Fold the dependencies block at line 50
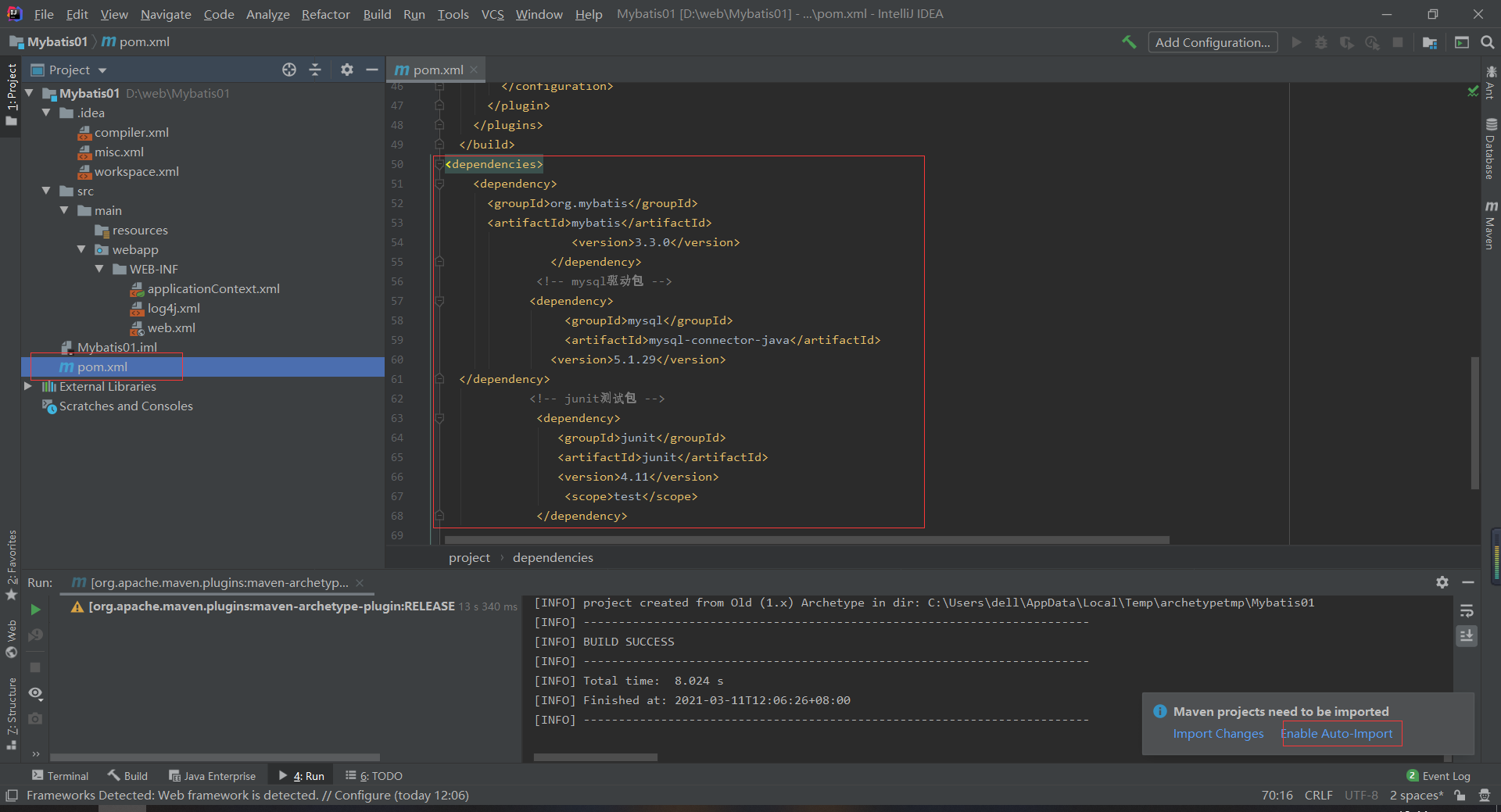This screenshot has height=812, width=1501. point(439,164)
